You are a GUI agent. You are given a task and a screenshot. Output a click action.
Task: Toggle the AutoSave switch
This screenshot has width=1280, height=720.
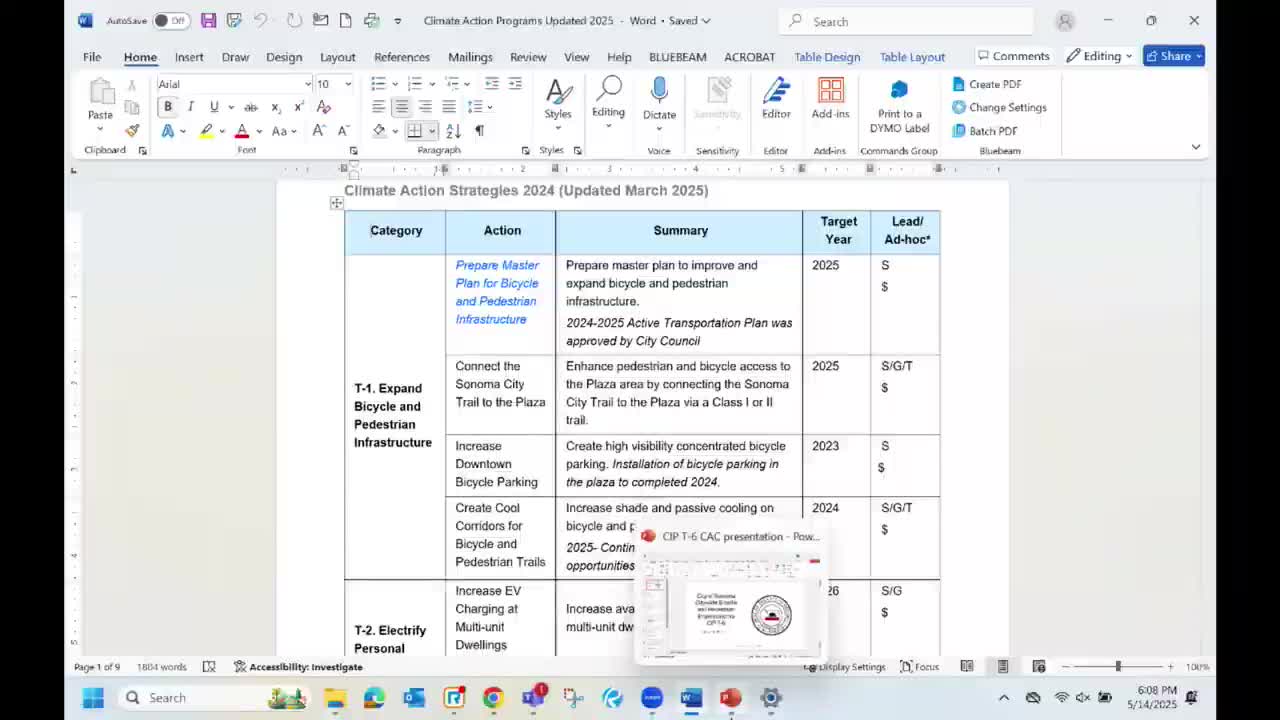click(171, 21)
